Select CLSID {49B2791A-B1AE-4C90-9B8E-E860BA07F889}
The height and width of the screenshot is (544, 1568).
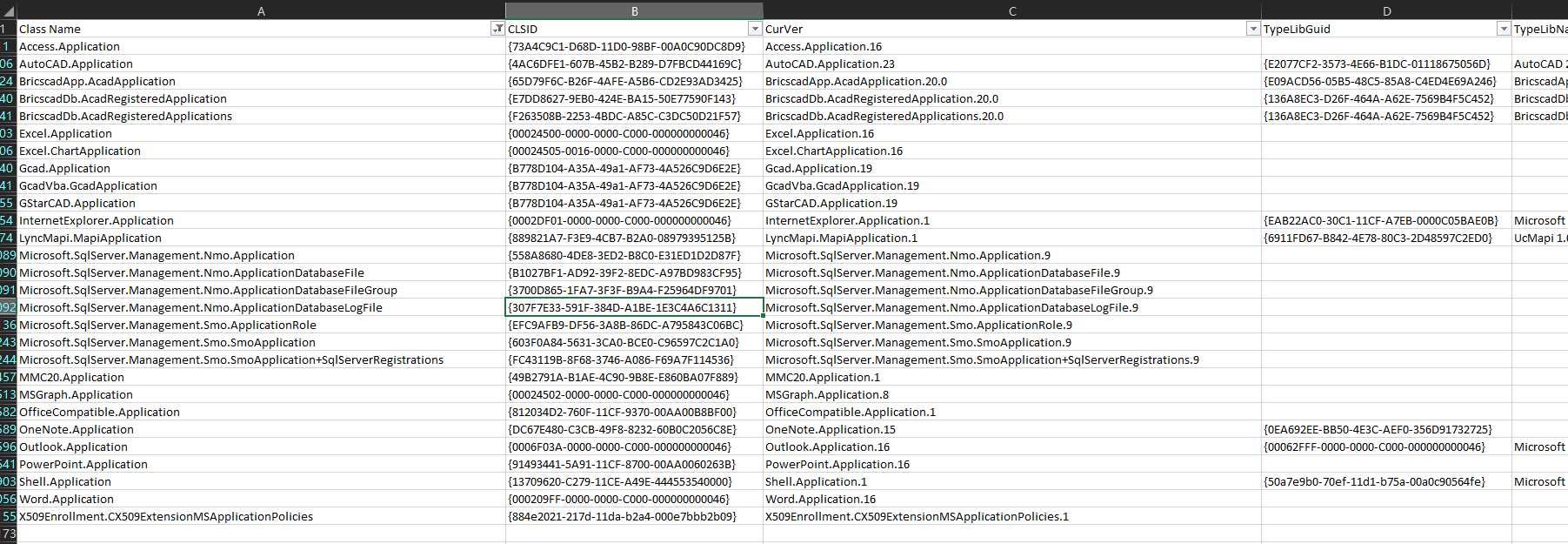pos(634,377)
